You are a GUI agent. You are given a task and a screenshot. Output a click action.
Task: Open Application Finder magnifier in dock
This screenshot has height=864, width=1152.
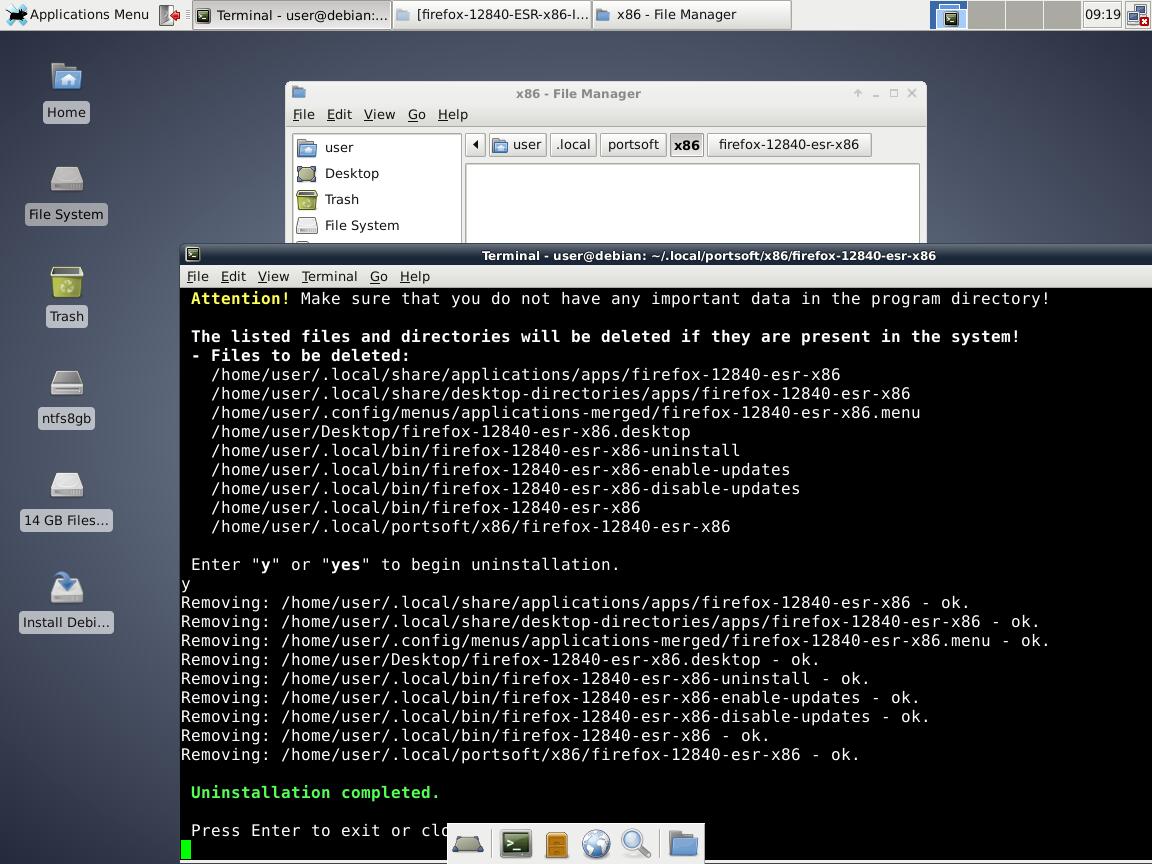coord(636,844)
